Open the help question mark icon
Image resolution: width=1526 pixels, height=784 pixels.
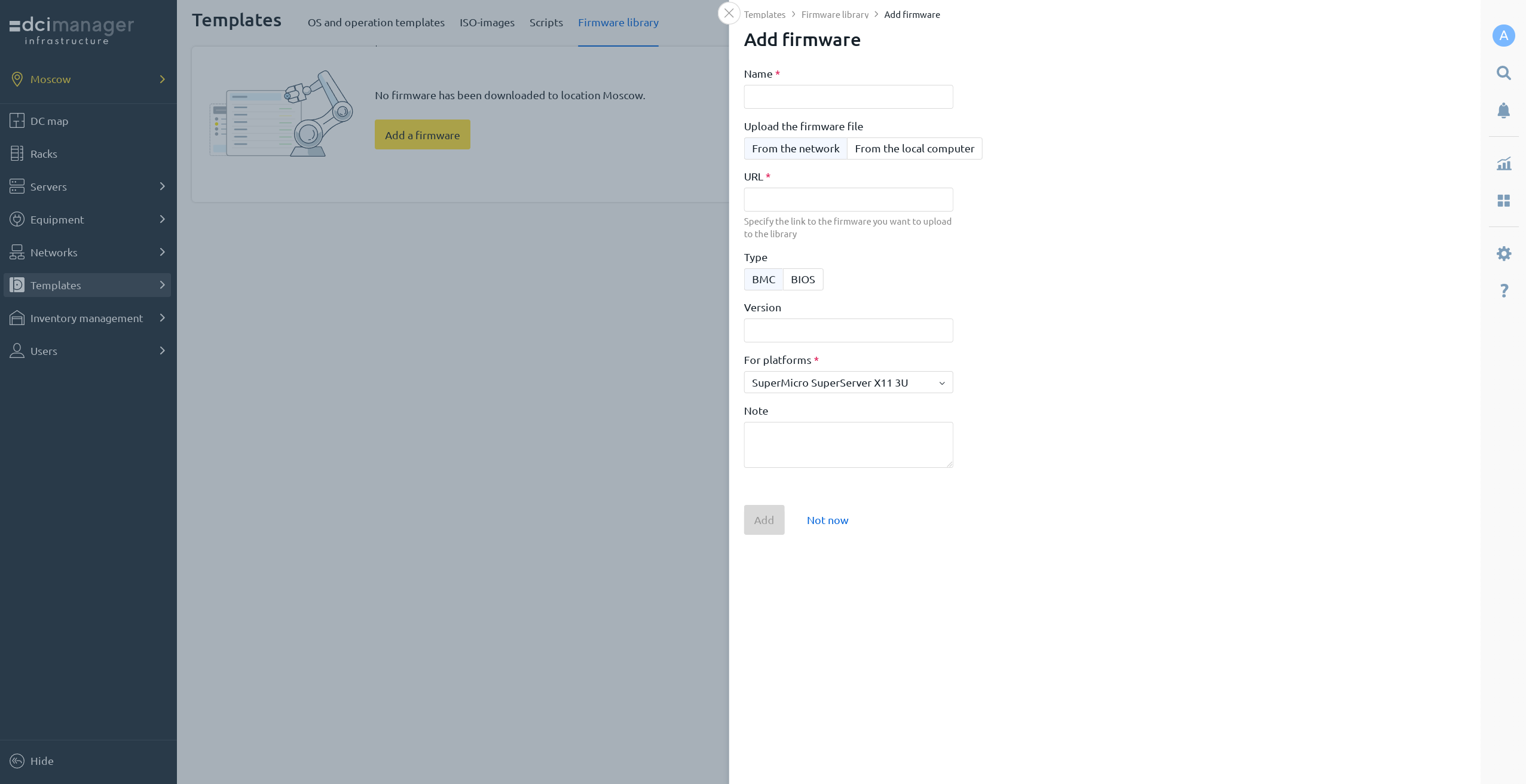tap(1503, 291)
